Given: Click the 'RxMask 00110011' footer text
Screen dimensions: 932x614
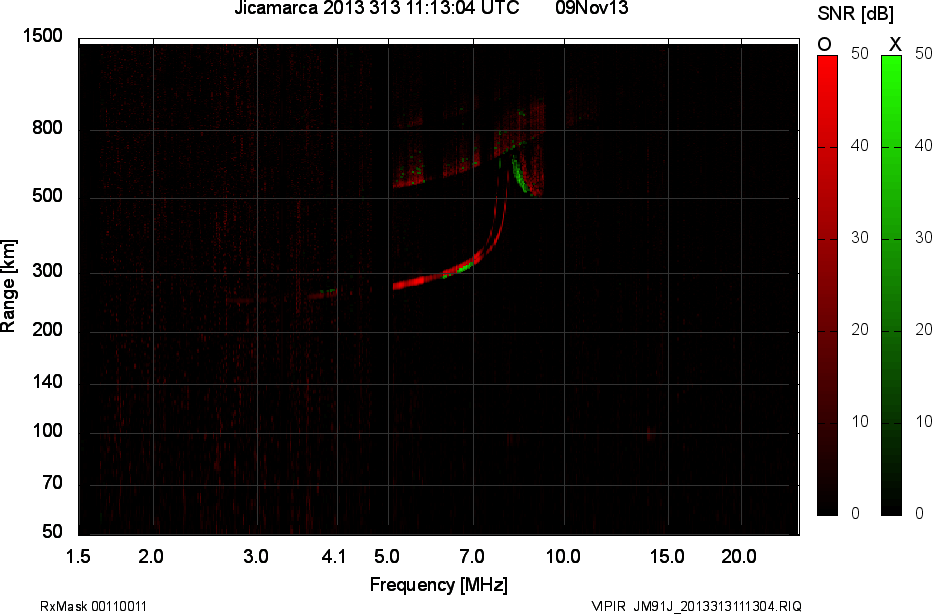Looking at the screenshot, I should (x=93, y=606).
